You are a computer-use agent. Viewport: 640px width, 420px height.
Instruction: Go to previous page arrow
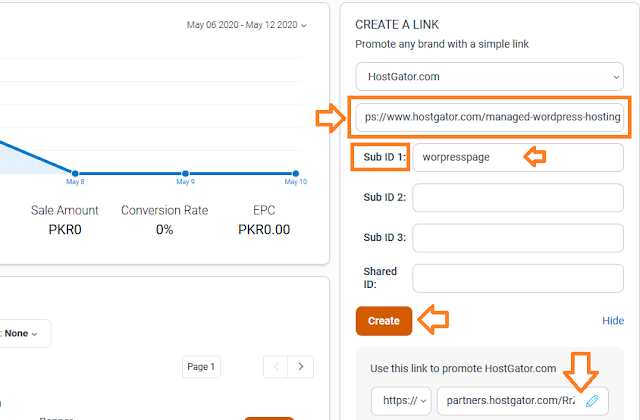276,367
